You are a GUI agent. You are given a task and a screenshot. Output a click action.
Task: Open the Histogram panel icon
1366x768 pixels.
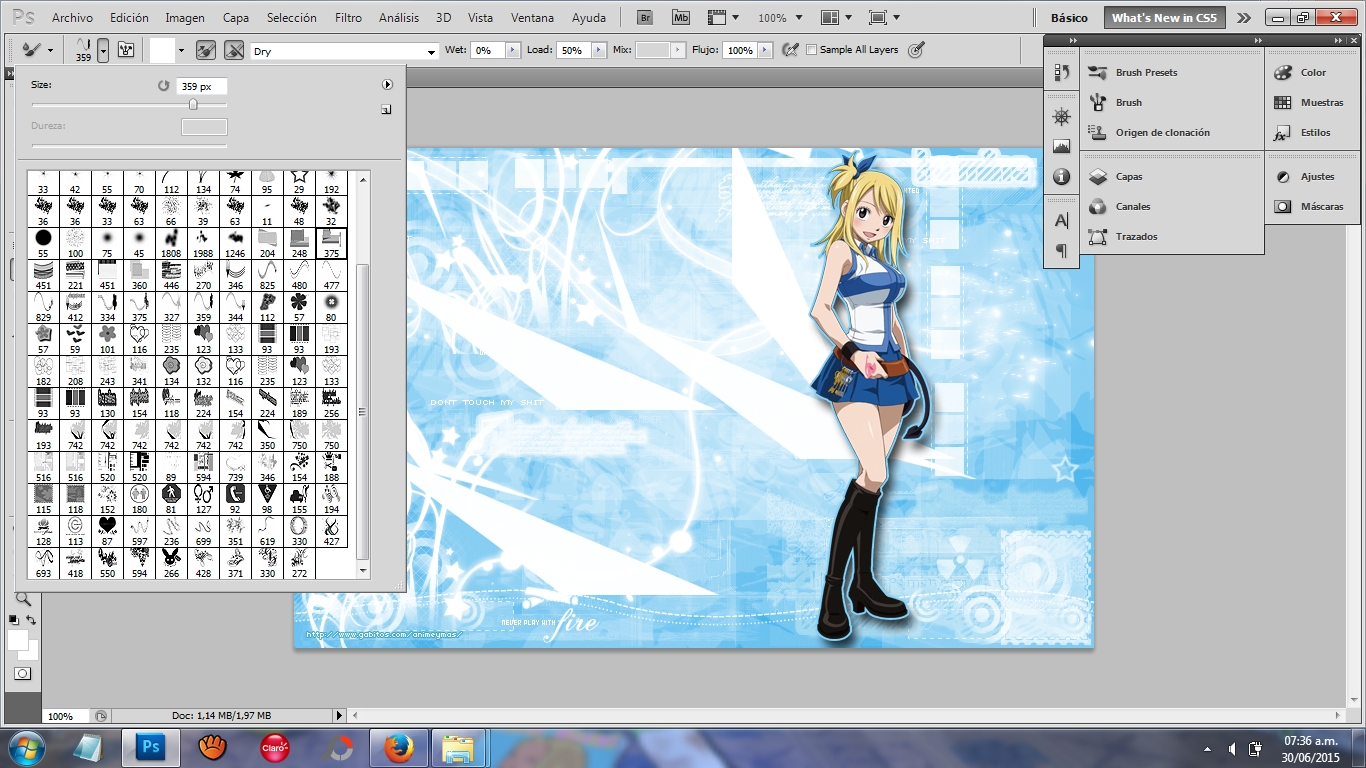1062,146
